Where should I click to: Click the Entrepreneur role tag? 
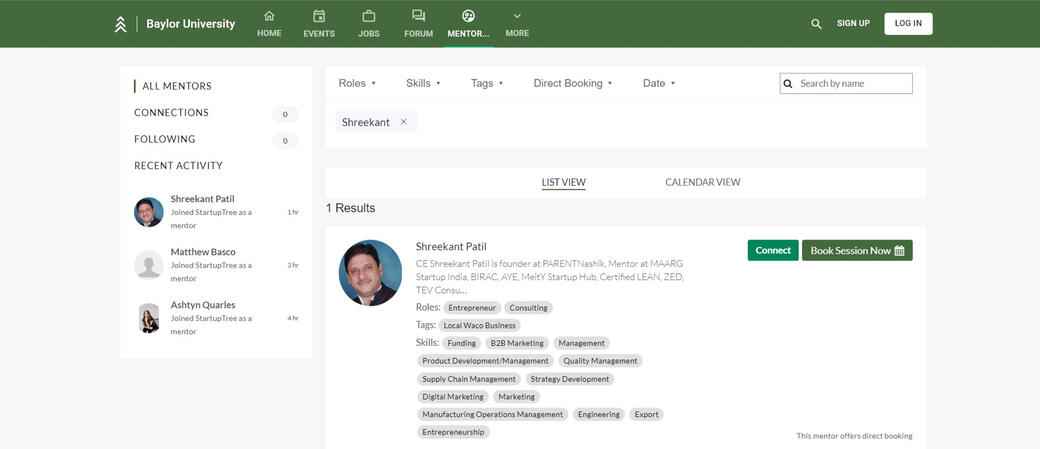pyautogui.click(x=472, y=308)
